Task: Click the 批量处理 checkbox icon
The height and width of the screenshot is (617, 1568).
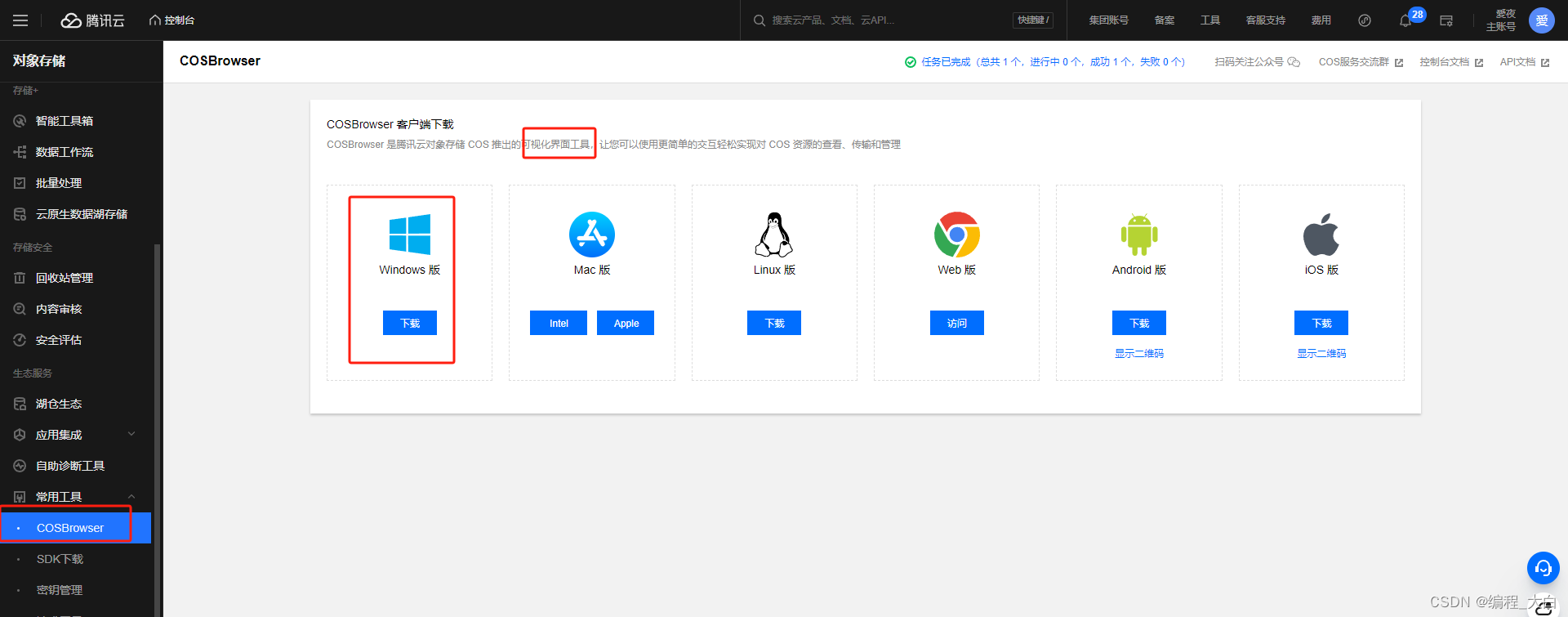Action: point(20,183)
